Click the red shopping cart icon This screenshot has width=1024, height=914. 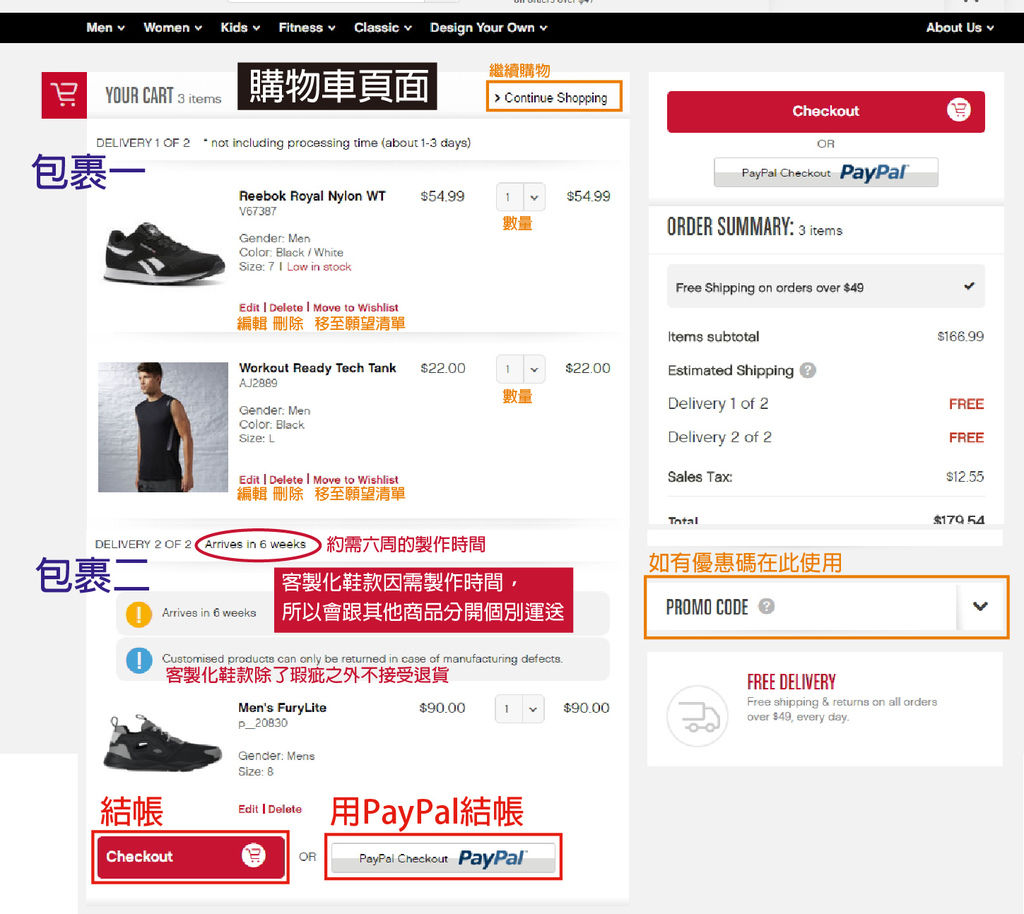(x=64, y=95)
